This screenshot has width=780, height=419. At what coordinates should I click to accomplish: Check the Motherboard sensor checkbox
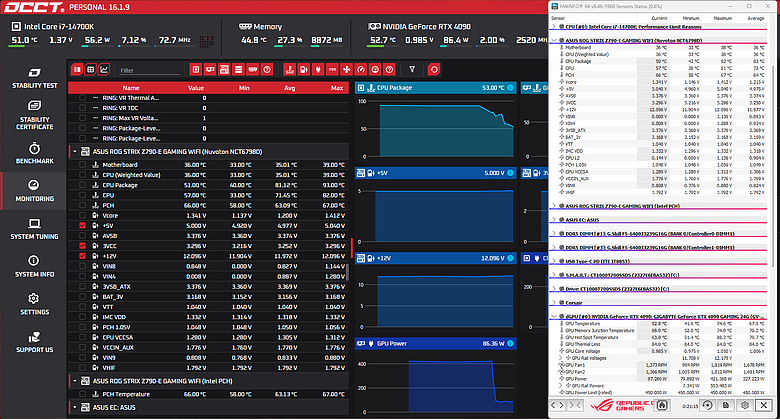[82, 165]
